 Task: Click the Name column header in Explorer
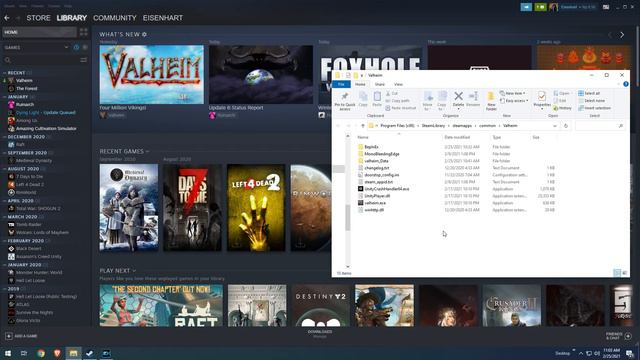point(363,138)
